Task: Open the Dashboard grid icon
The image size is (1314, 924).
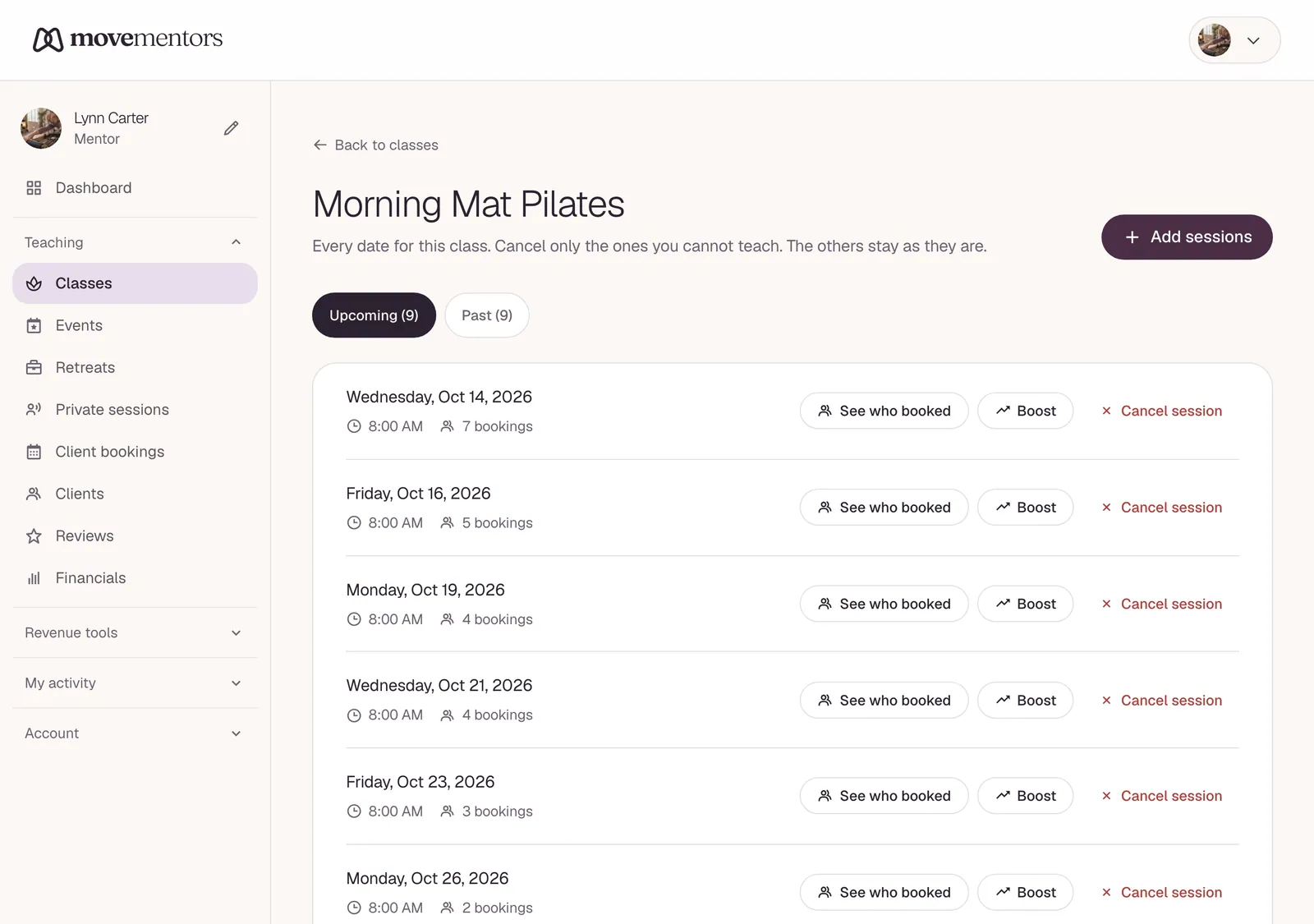Action: 34,188
